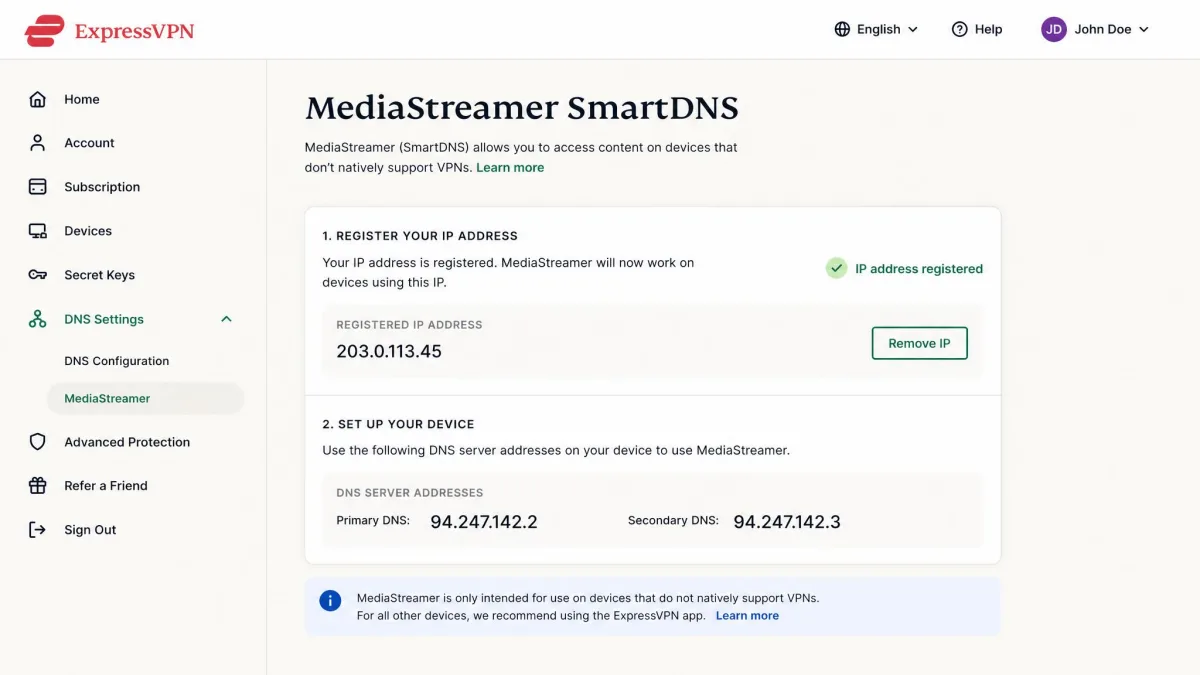
Task: Click Secondary DNS value 94.247.142.3
Action: click(787, 521)
